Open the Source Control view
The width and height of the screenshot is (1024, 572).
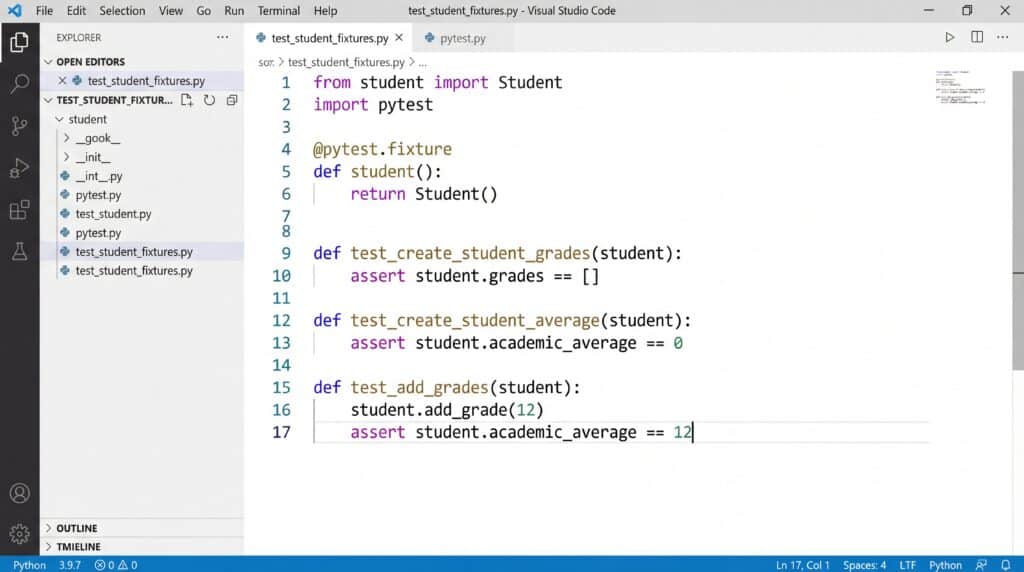pos(20,125)
